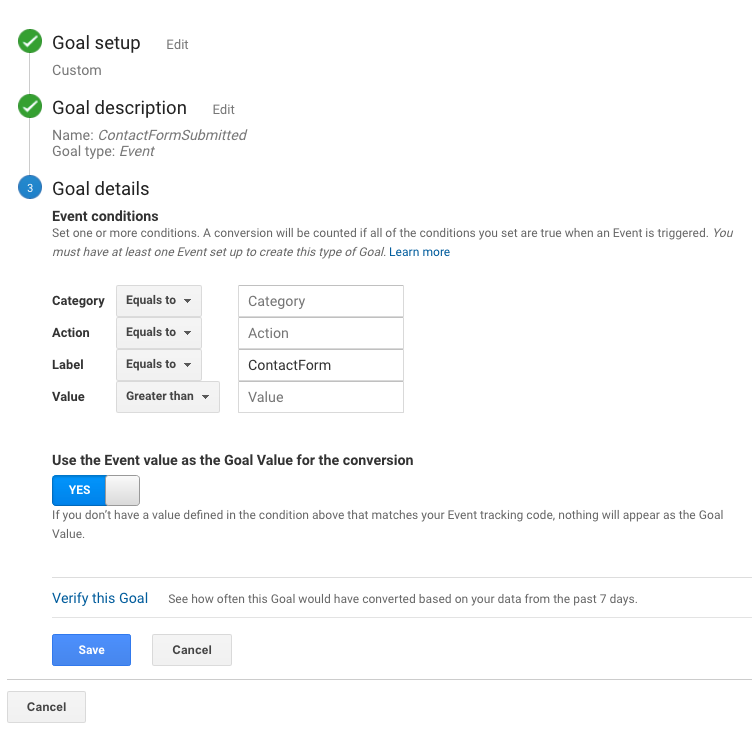Viewport: 752px width, 743px height.
Task: Focus the Category input field
Action: tap(321, 301)
